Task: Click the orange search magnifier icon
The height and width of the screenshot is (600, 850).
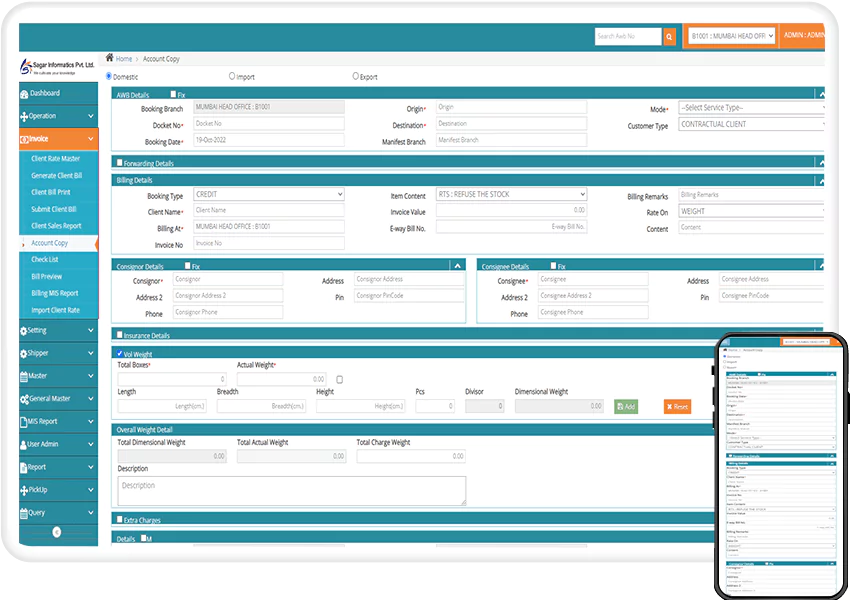Action: (669, 37)
